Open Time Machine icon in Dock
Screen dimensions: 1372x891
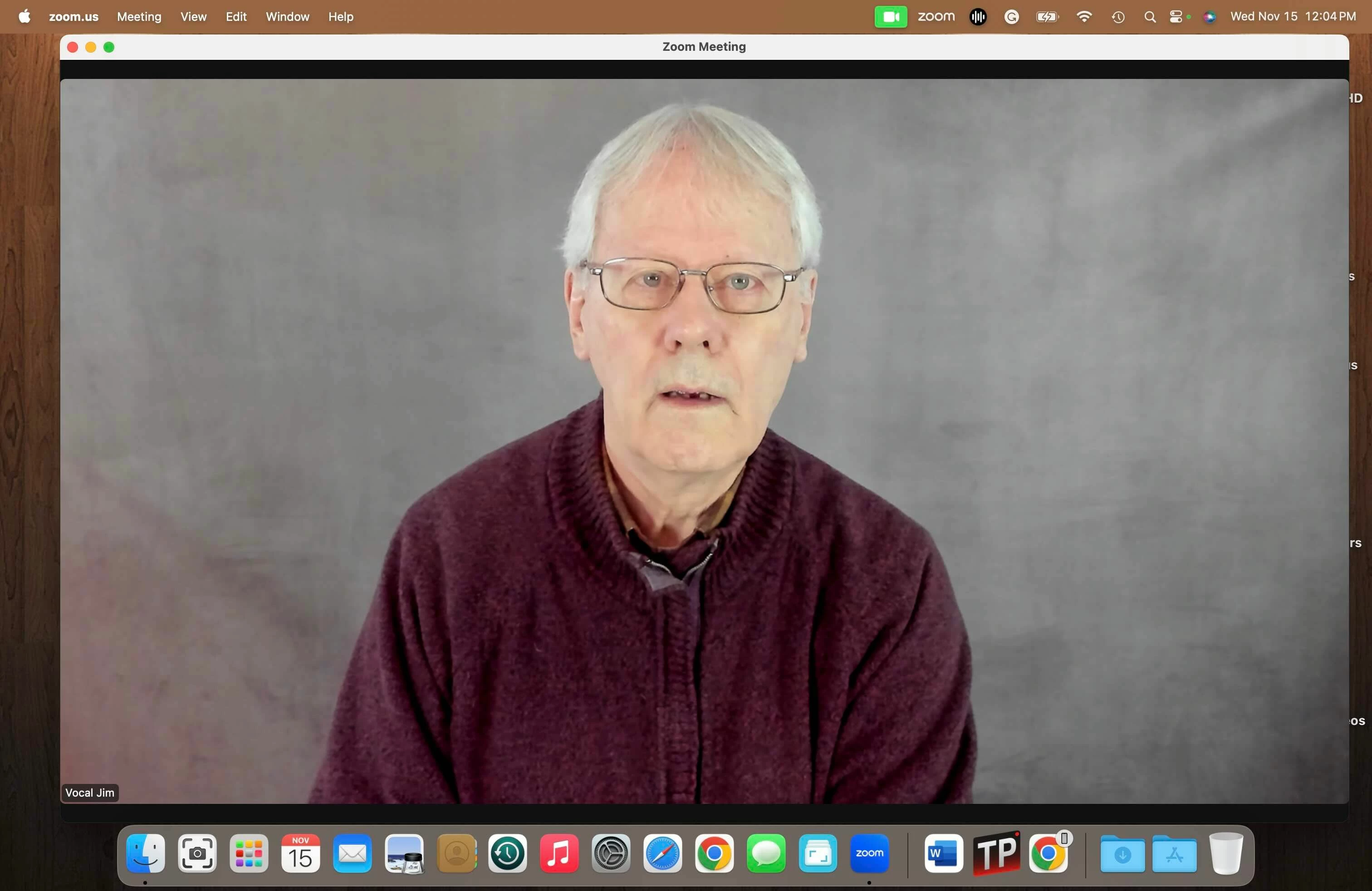click(507, 853)
